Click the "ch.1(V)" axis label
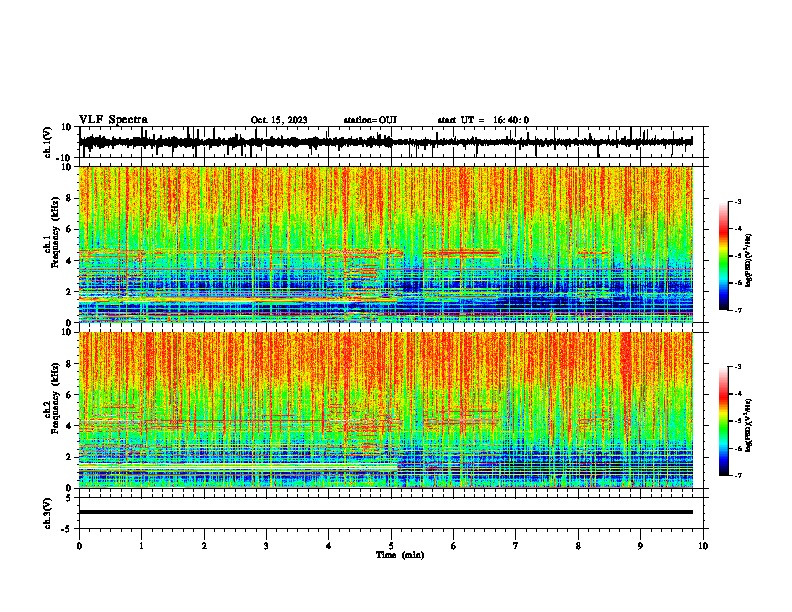This screenshot has height=612, width=792. (x=48, y=142)
